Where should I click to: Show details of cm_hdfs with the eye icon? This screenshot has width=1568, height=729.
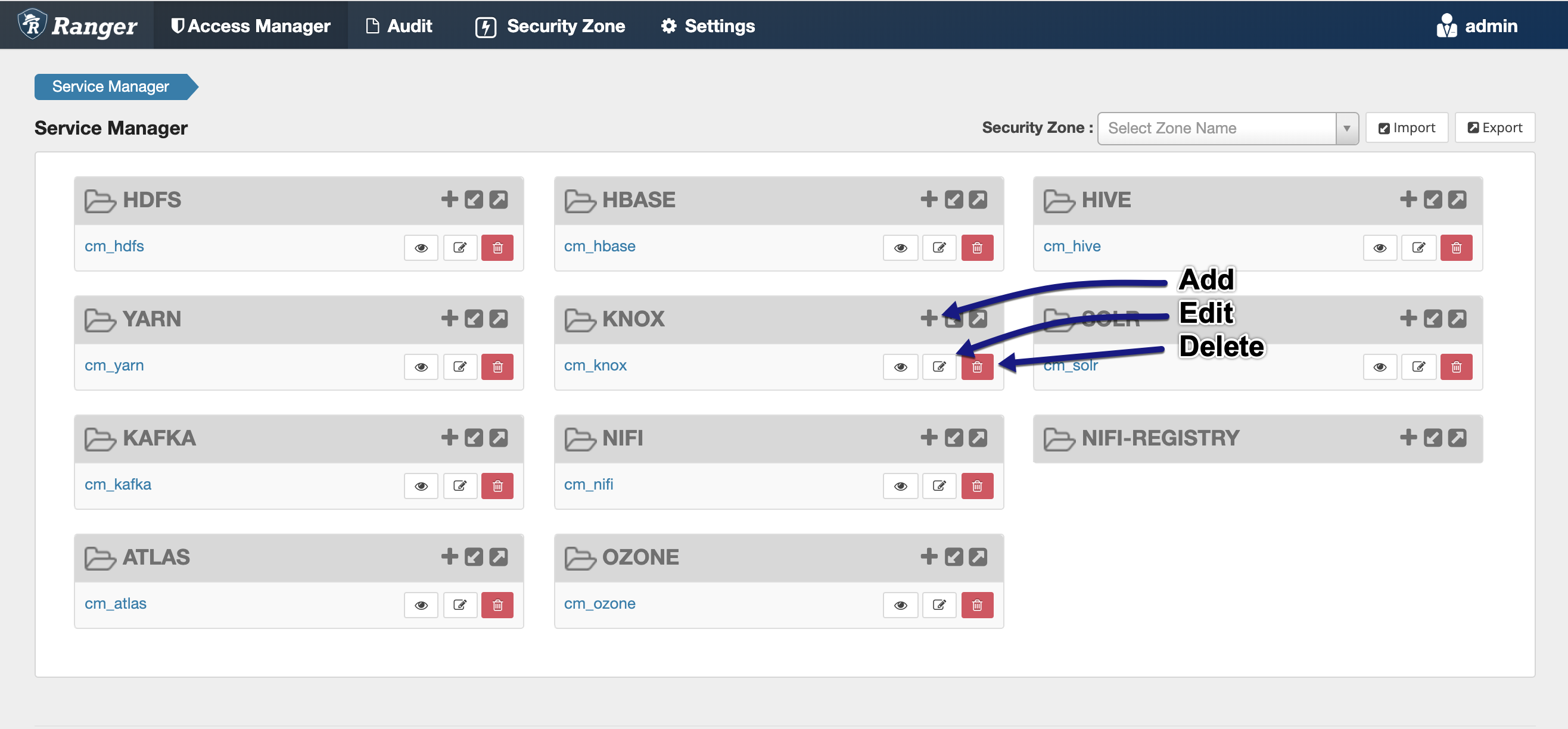click(x=421, y=247)
